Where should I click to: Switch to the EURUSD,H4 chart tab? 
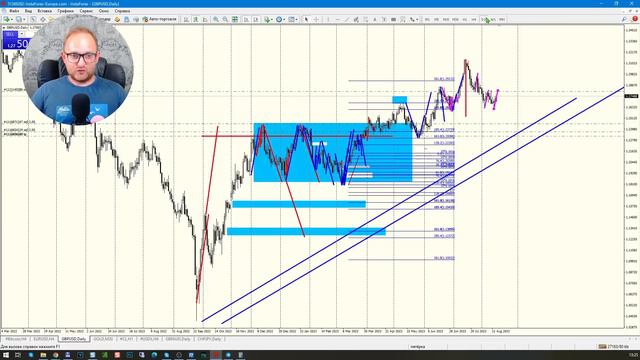[44, 339]
